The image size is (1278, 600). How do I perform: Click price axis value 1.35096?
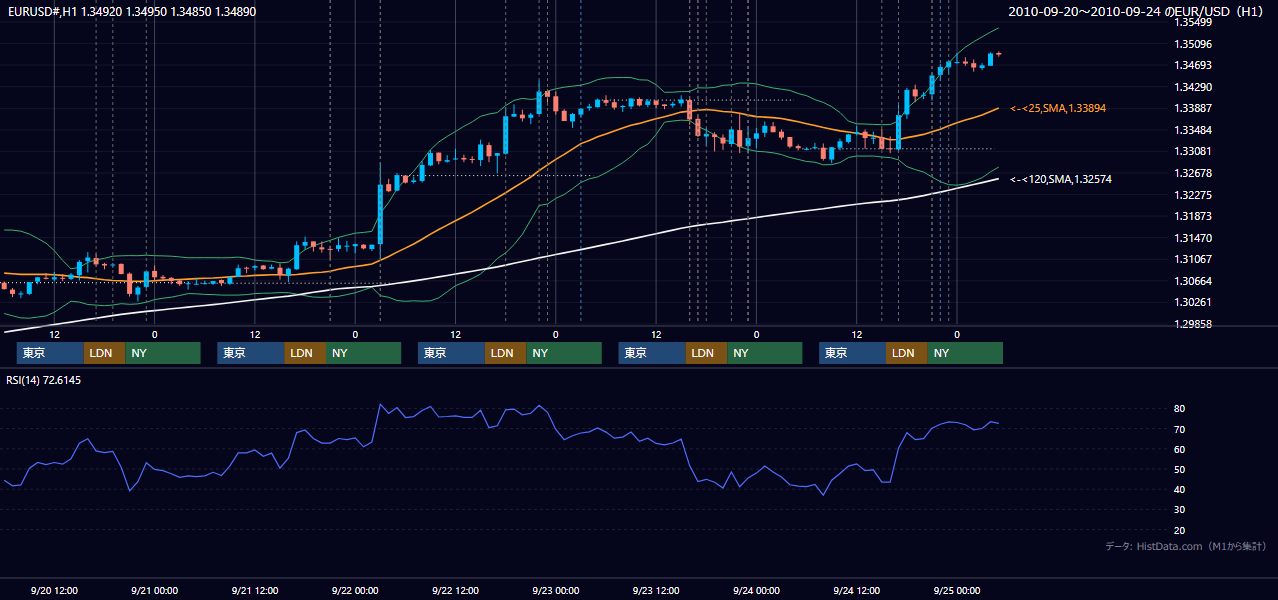coord(1193,44)
